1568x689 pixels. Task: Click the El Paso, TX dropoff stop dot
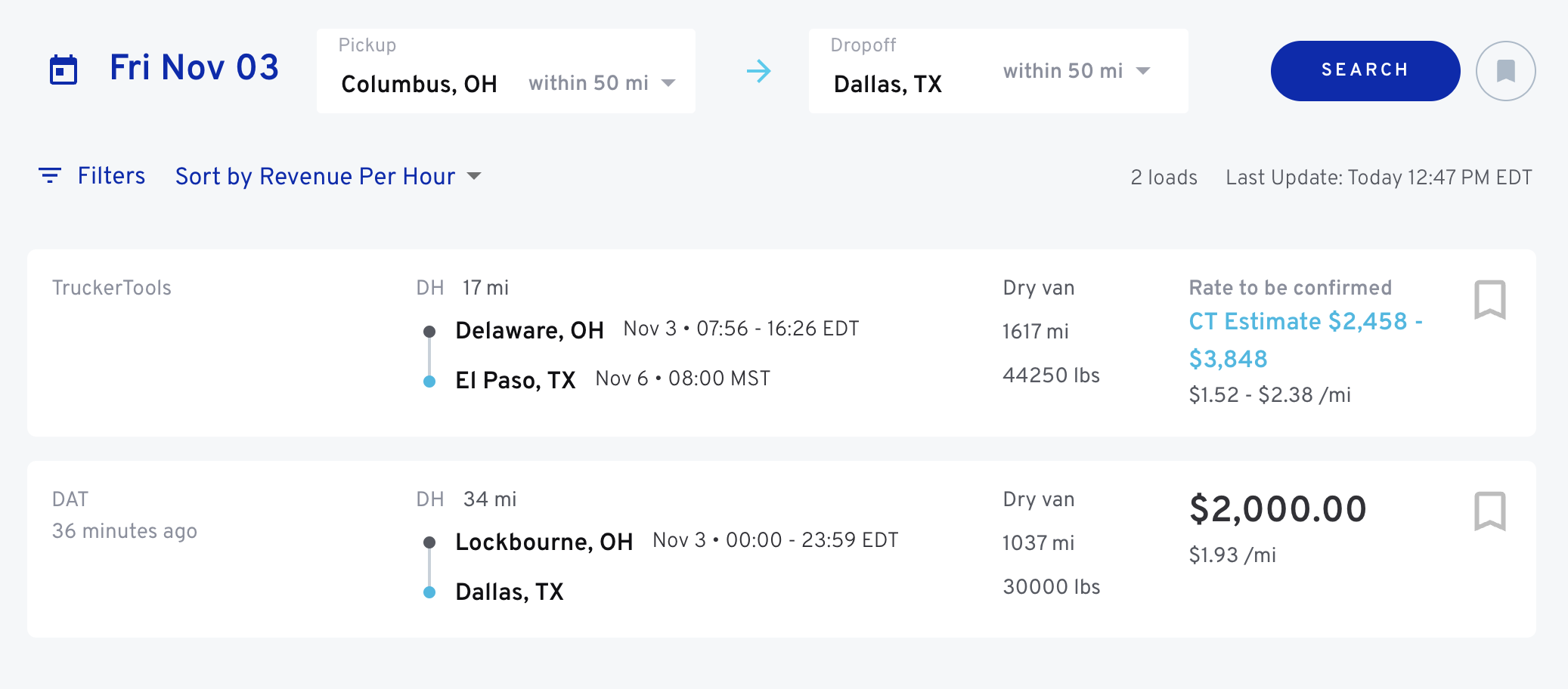tap(429, 382)
